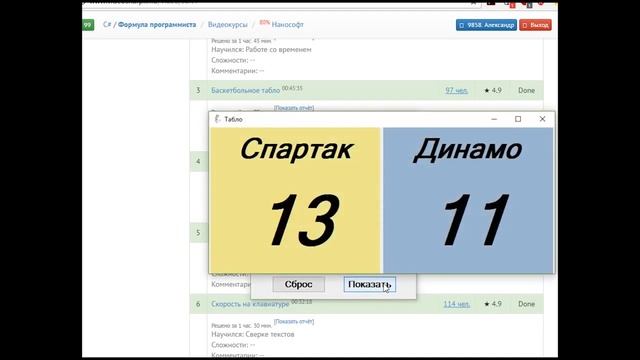Click row number 6 in the task list
640x360 pixels.
click(x=198, y=304)
